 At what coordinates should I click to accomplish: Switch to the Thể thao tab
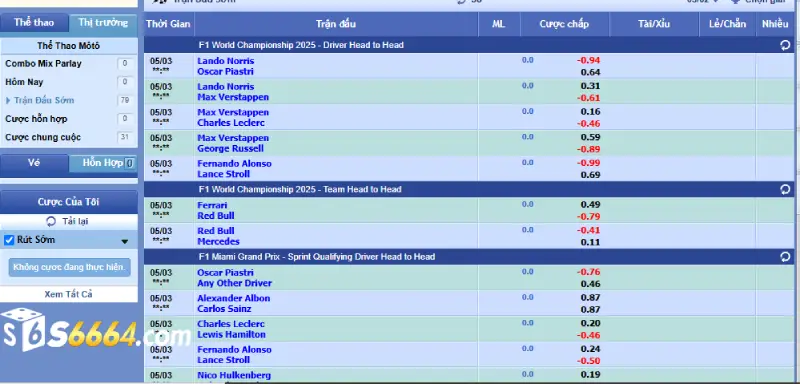[34, 22]
